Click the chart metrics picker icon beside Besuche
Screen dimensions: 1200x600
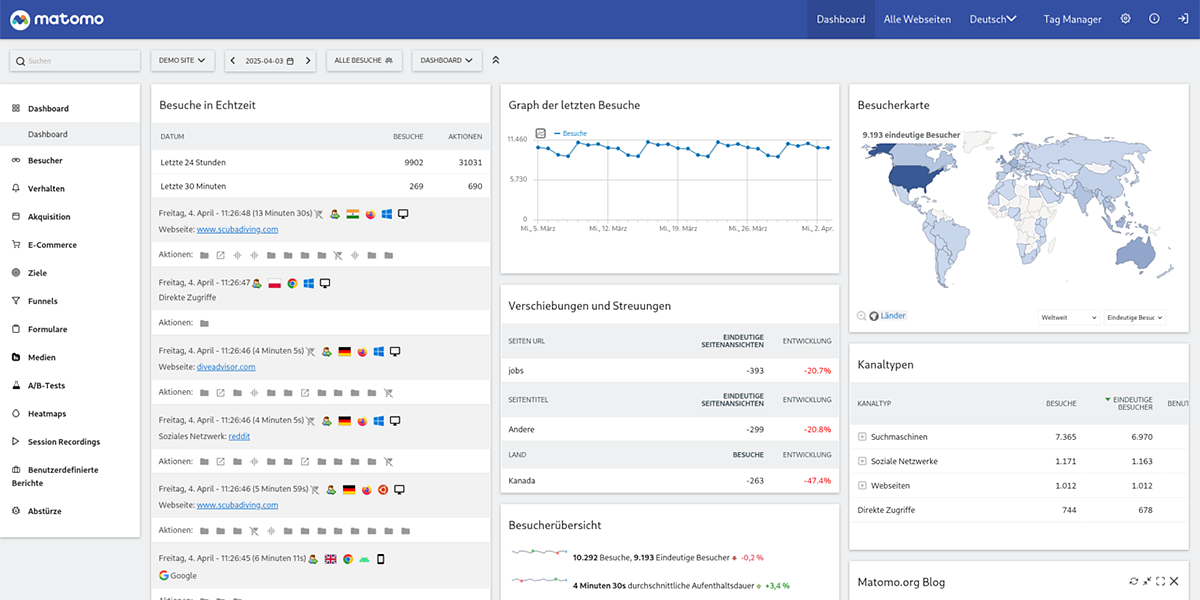coord(541,133)
